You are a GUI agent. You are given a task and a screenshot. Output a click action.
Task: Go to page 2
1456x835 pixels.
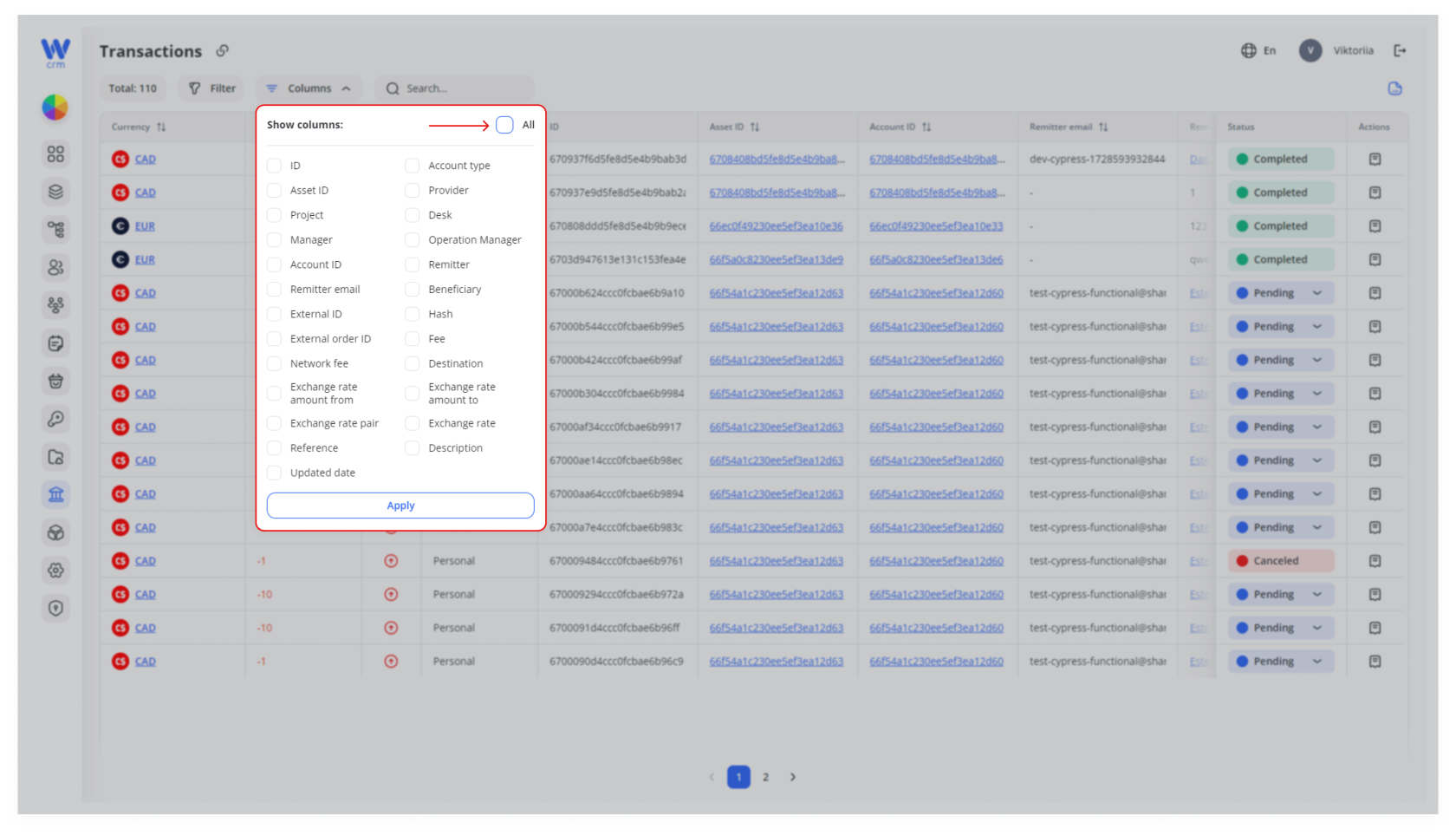[x=765, y=777]
